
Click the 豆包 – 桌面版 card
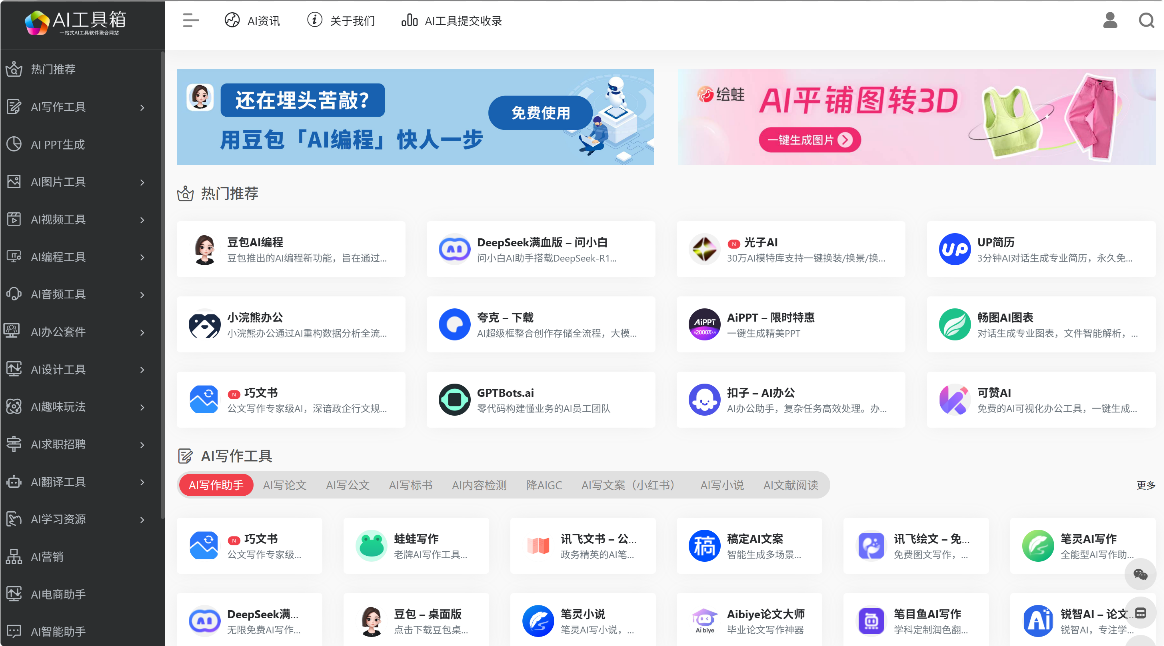(x=416, y=621)
